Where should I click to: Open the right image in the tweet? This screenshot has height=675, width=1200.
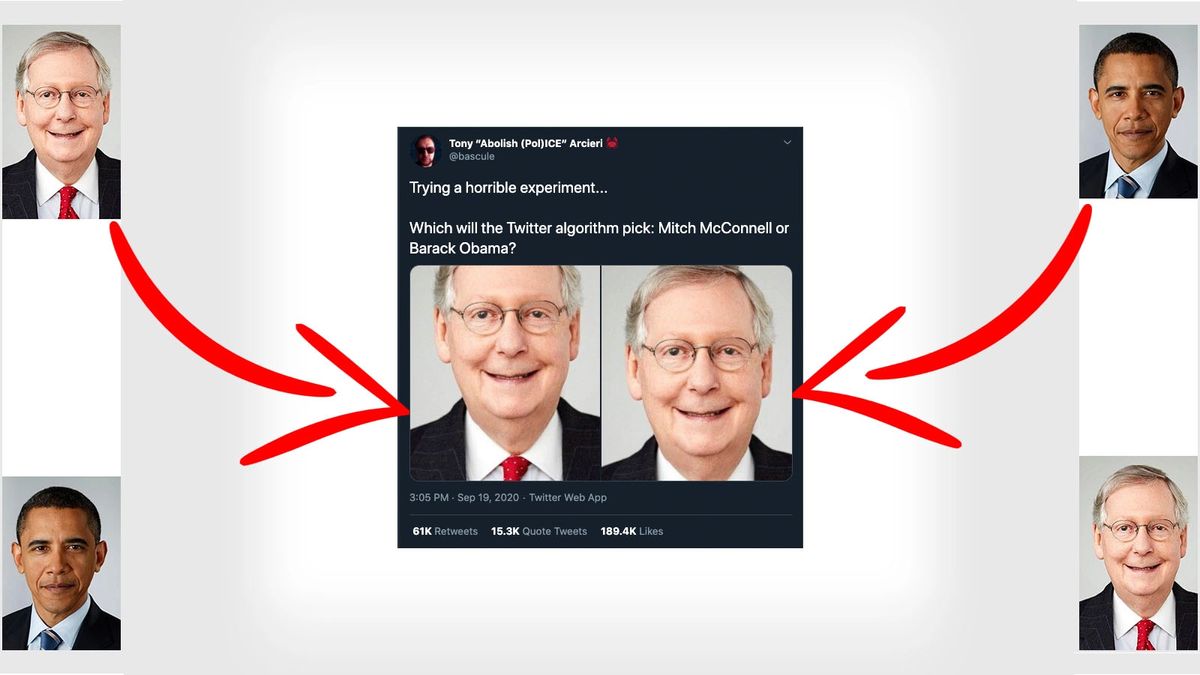[x=697, y=373]
